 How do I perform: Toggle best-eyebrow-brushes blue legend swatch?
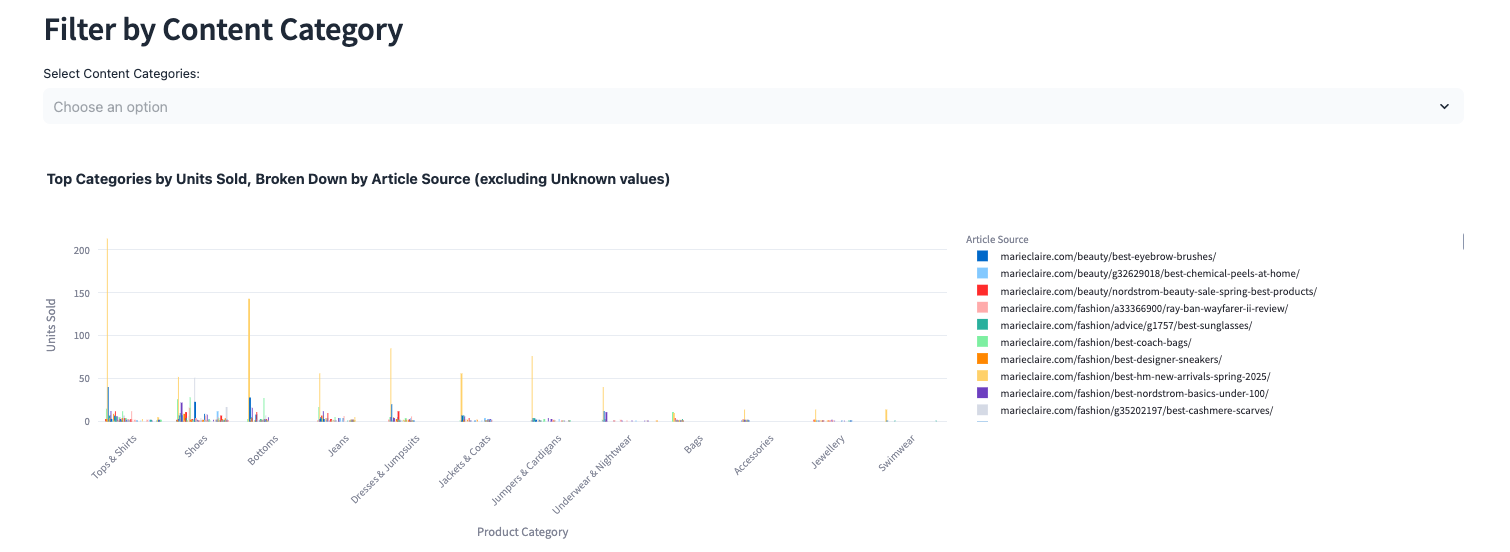tap(982, 257)
